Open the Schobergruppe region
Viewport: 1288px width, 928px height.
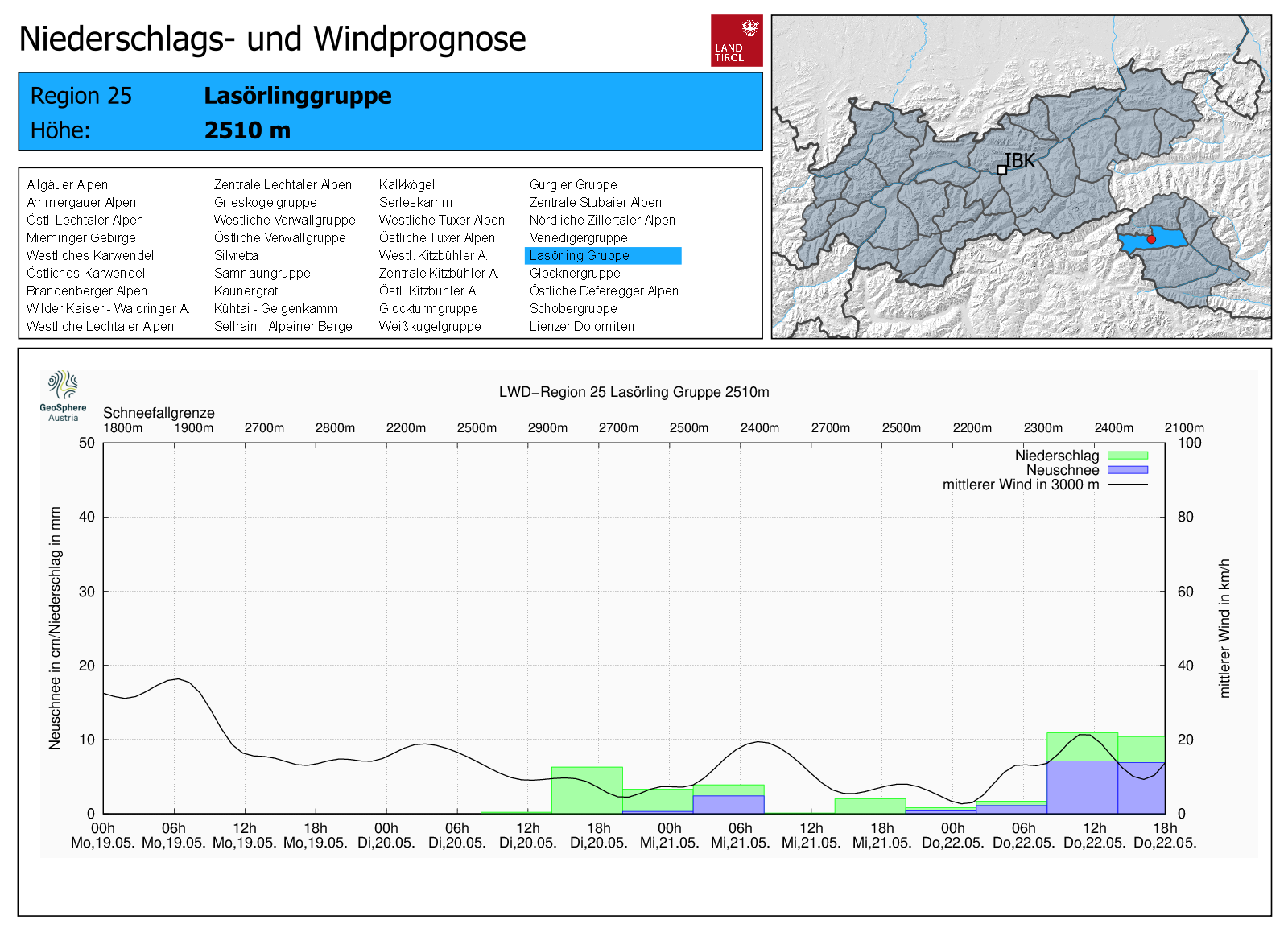(x=573, y=309)
